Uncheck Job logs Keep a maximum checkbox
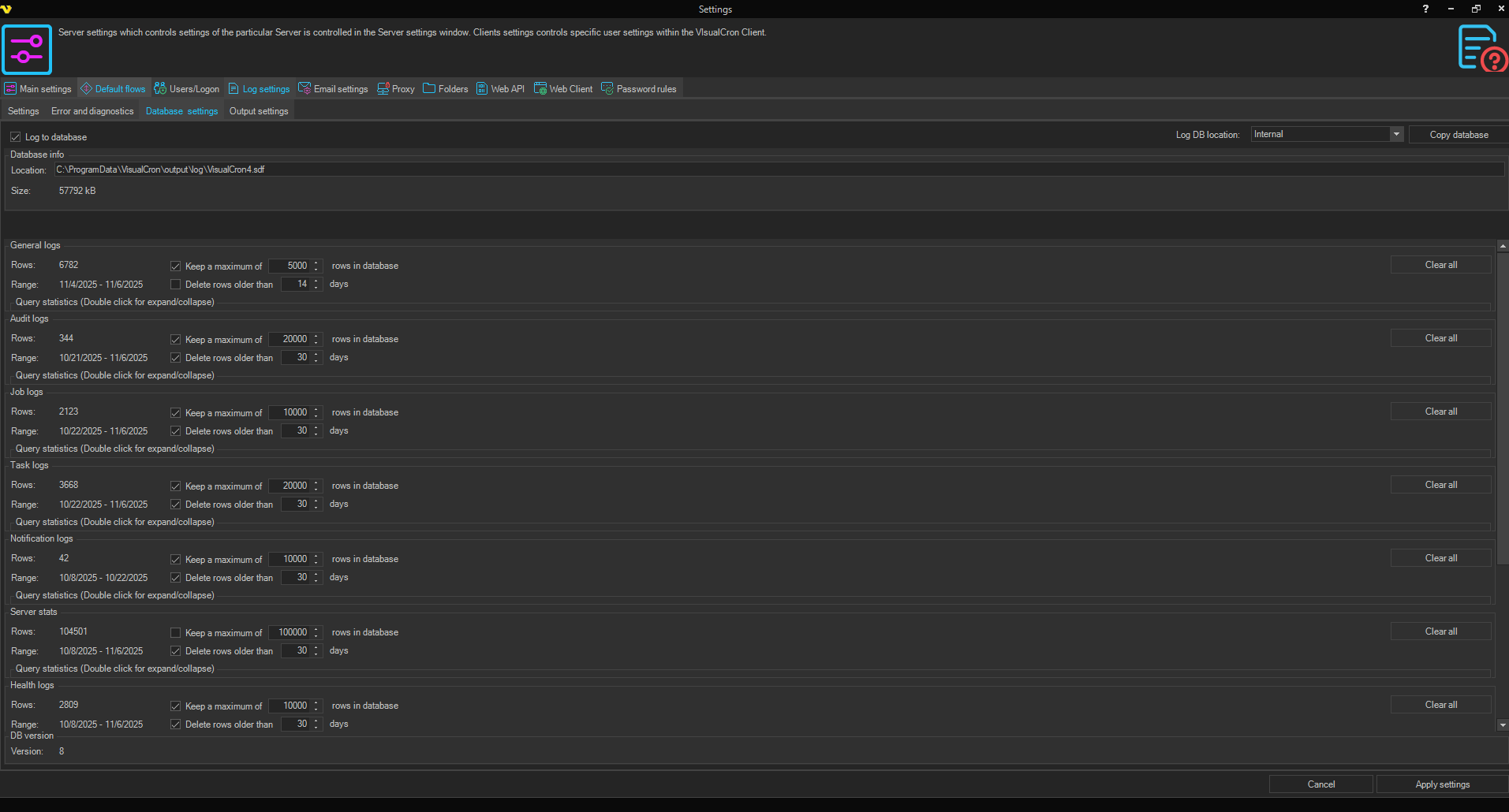 click(x=175, y=413)
